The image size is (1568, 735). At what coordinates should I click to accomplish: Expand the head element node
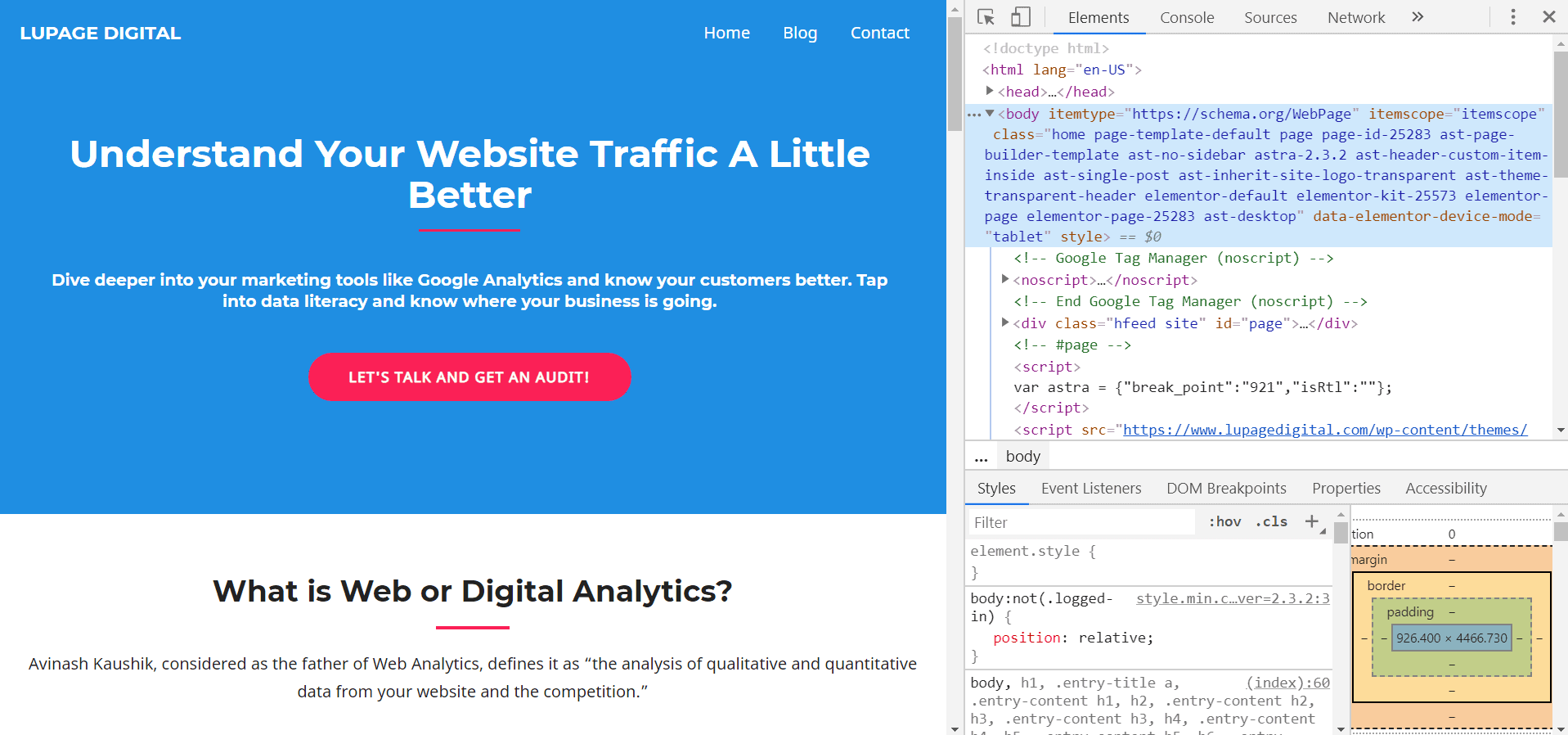[x=990, y=91]
